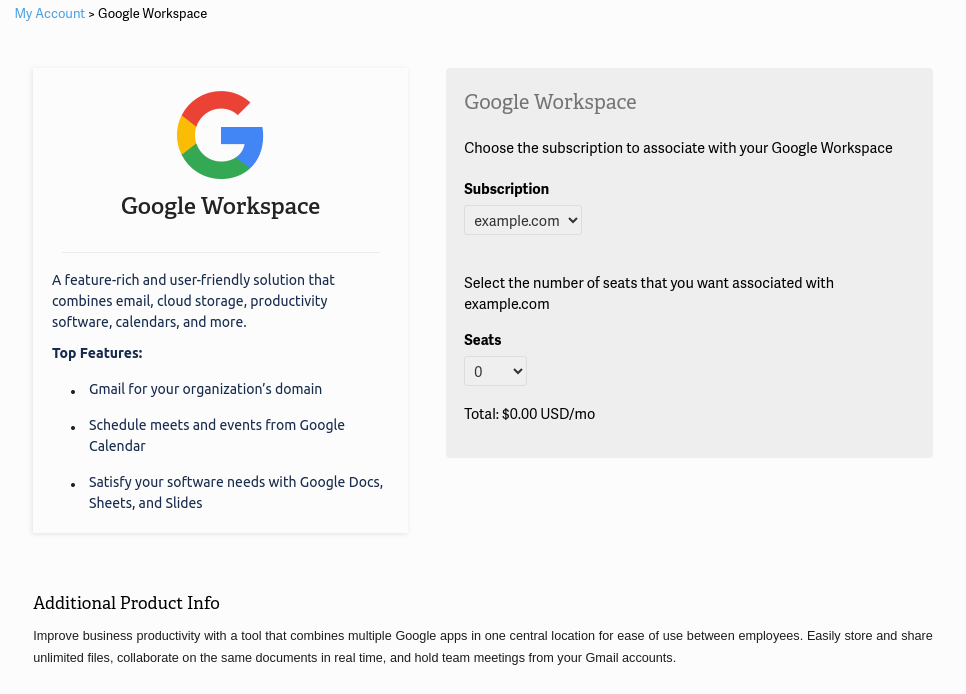Viewport: 966px width, 694px height.
Task: Click the bullet beside the Gmail feature
Action: [73, 391]
